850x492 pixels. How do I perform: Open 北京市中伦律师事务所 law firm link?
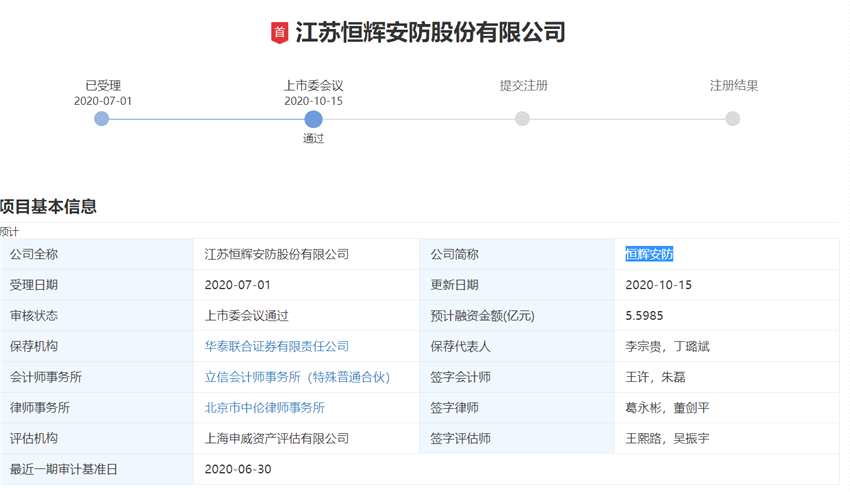(x=265, y=407)
